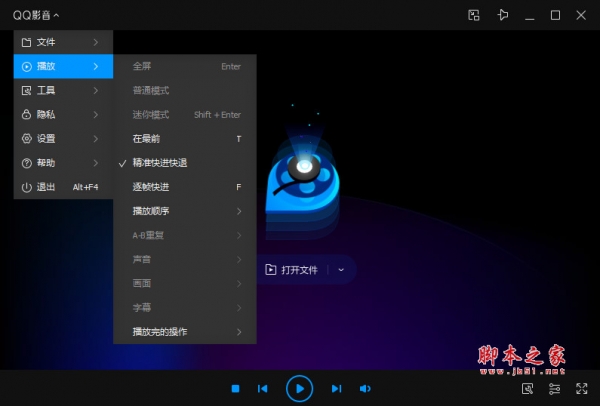Viewport: 600px width, 406px height.
Task: Open A-B重复 submenu
Action: click(x=185, y=235)
